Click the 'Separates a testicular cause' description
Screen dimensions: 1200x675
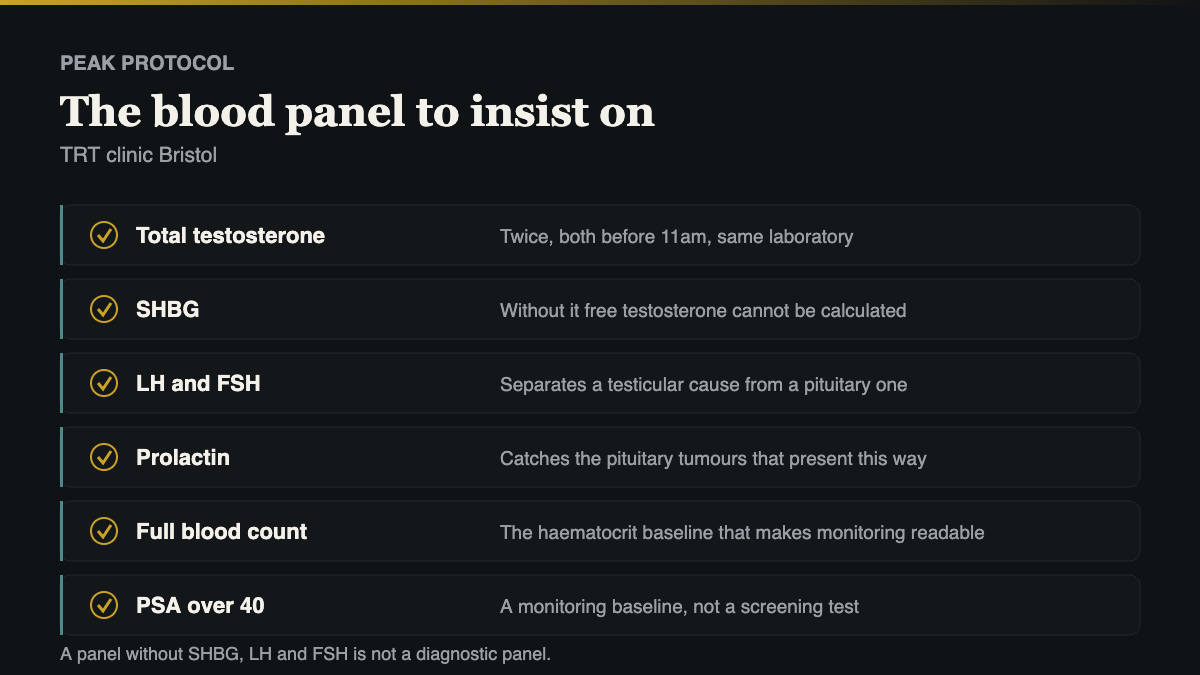[x=703, y=385]
